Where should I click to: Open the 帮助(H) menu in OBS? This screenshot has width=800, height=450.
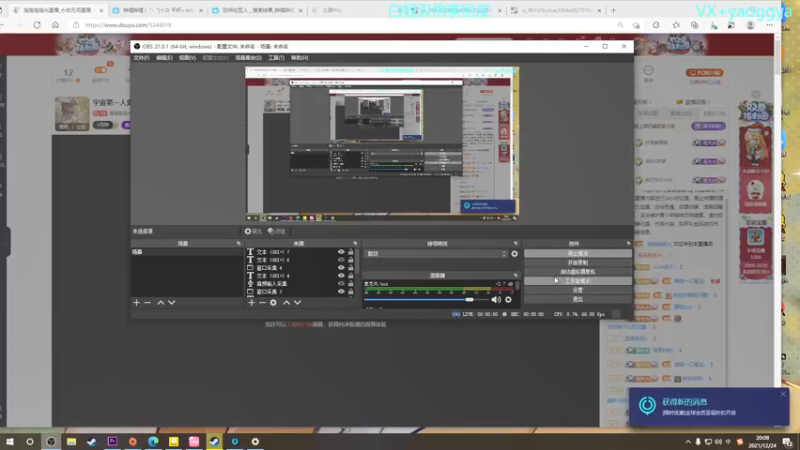tap(299, 58)
